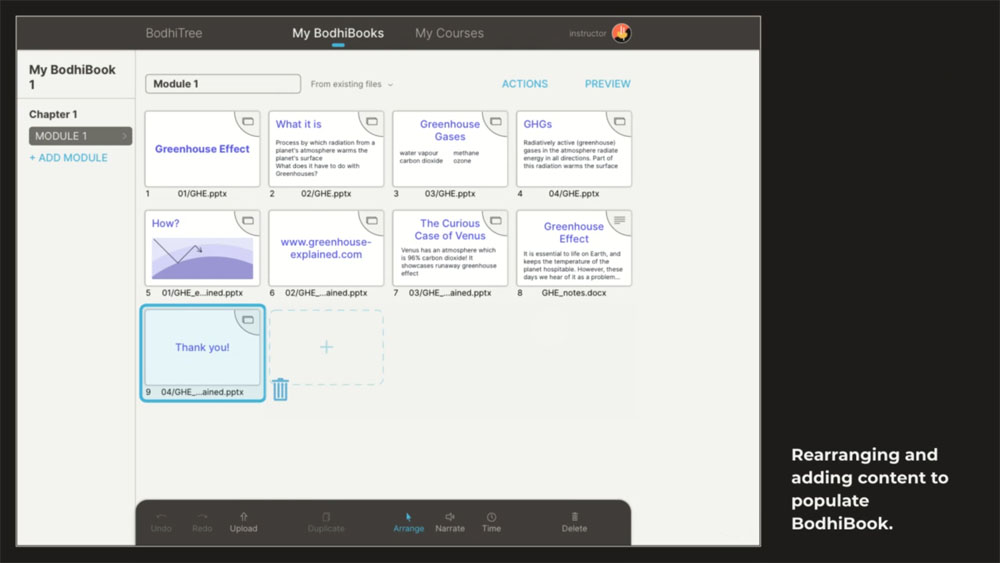The width and height of the screenshot is (1000, 563).
Task: Open the Narrate tool
Action: point(450,522)
